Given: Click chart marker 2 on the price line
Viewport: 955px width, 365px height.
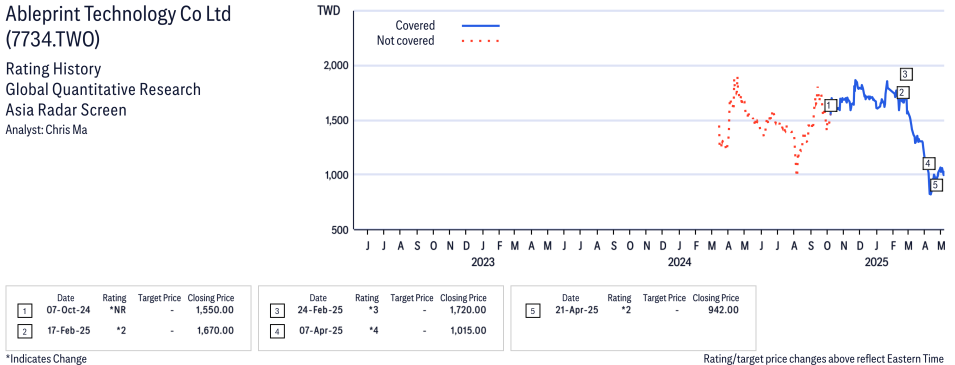Looking at the screenshot, I should [x=903, y=93].
